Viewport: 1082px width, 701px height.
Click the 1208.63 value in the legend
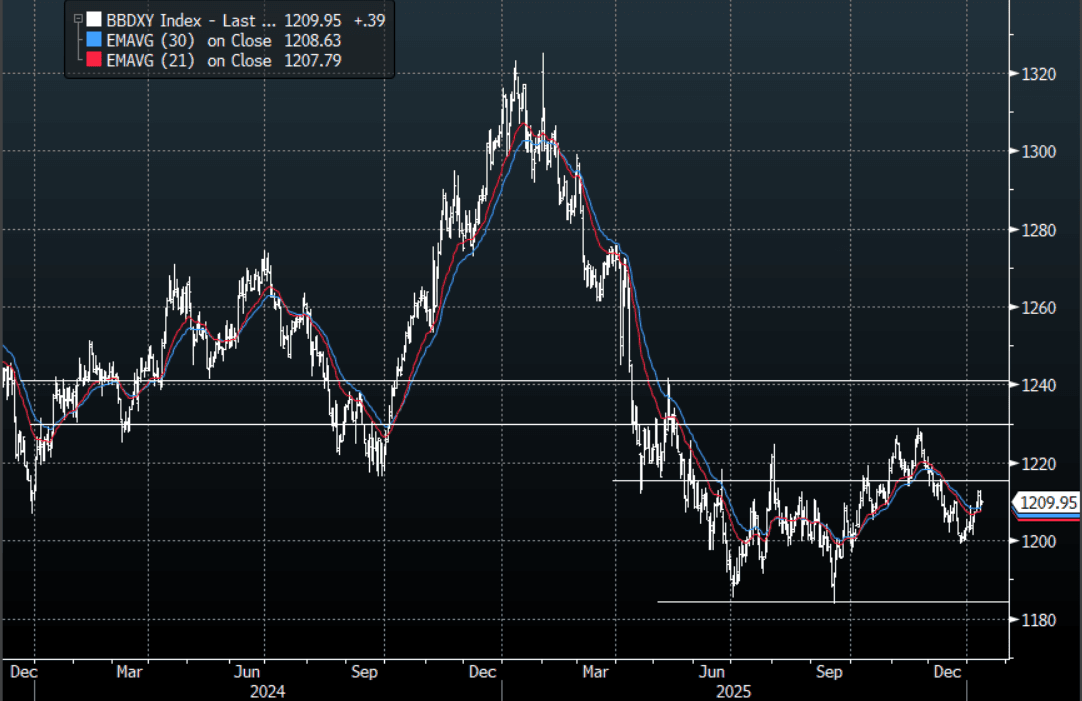pyautogui.click(x=312, y=40)
